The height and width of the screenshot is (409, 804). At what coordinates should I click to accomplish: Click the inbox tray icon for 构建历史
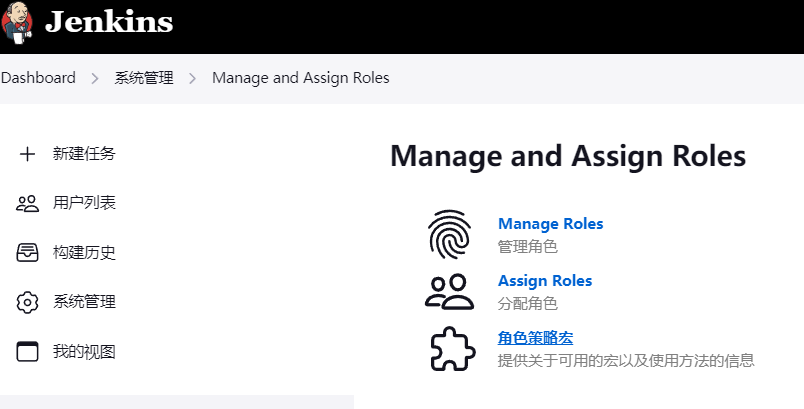click(27, 253)
